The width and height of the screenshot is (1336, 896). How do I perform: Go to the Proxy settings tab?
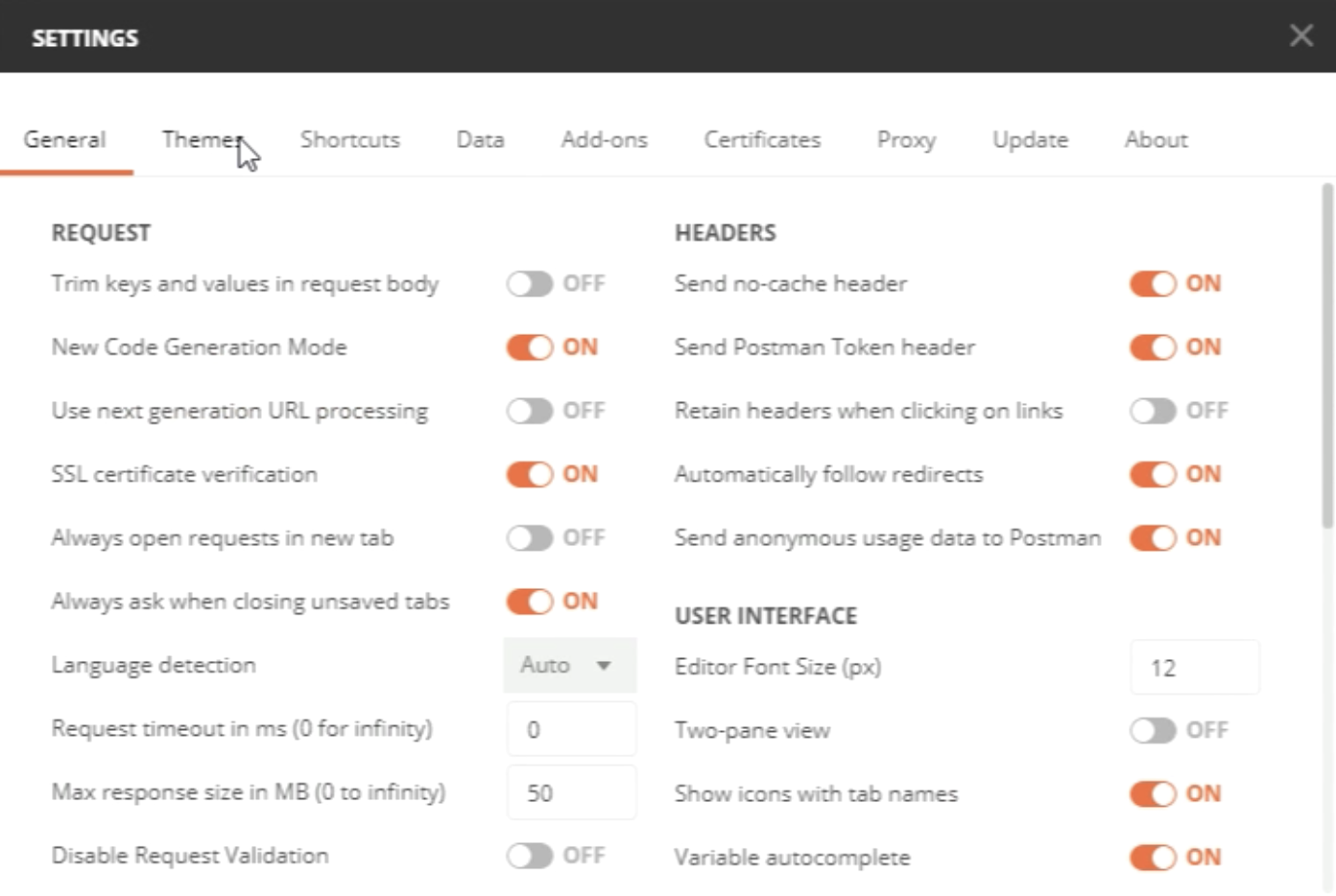(x=905, y=140)
